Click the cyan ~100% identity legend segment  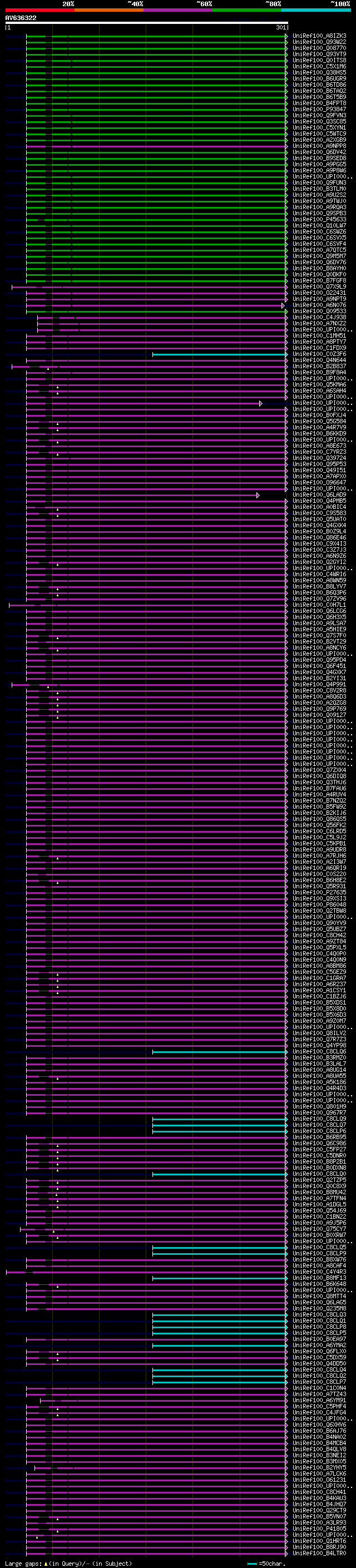(316, 10)
